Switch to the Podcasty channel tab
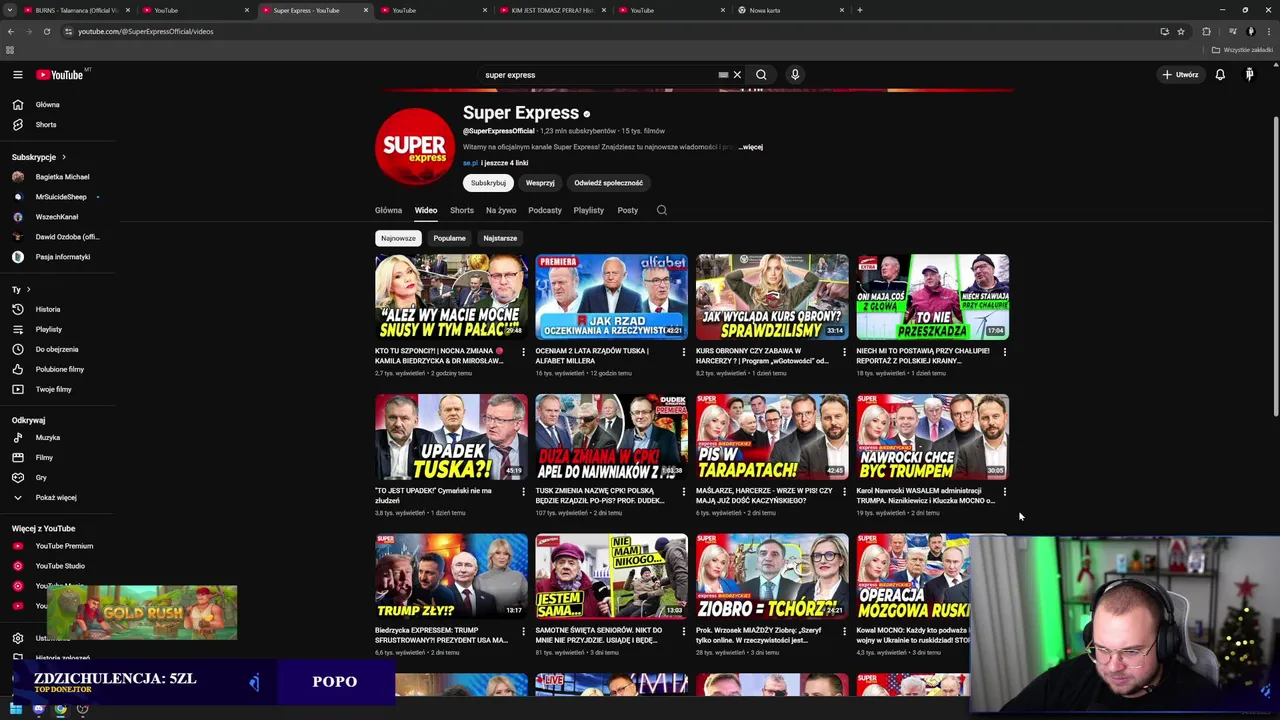The height and width of the screenshot is (720, 1280). pos(545,210)
